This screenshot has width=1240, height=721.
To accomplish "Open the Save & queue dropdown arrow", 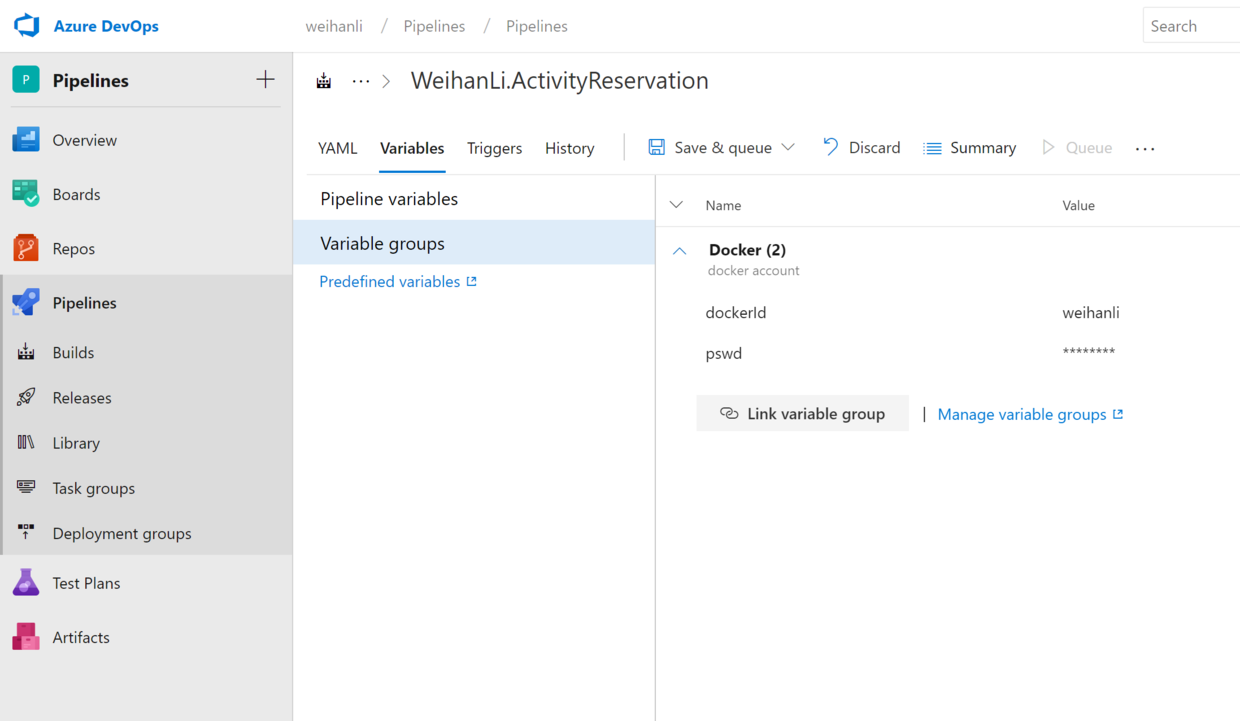I will pyautogui.click(x=788, y=148).
